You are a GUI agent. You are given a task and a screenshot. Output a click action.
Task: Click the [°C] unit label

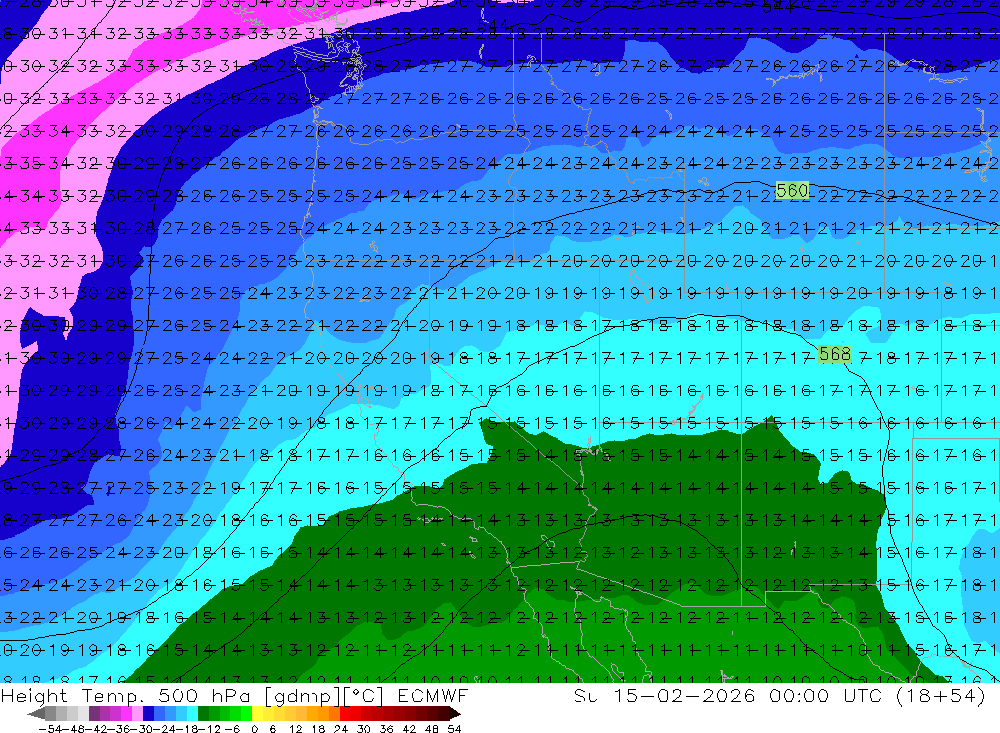click(364, 696)
